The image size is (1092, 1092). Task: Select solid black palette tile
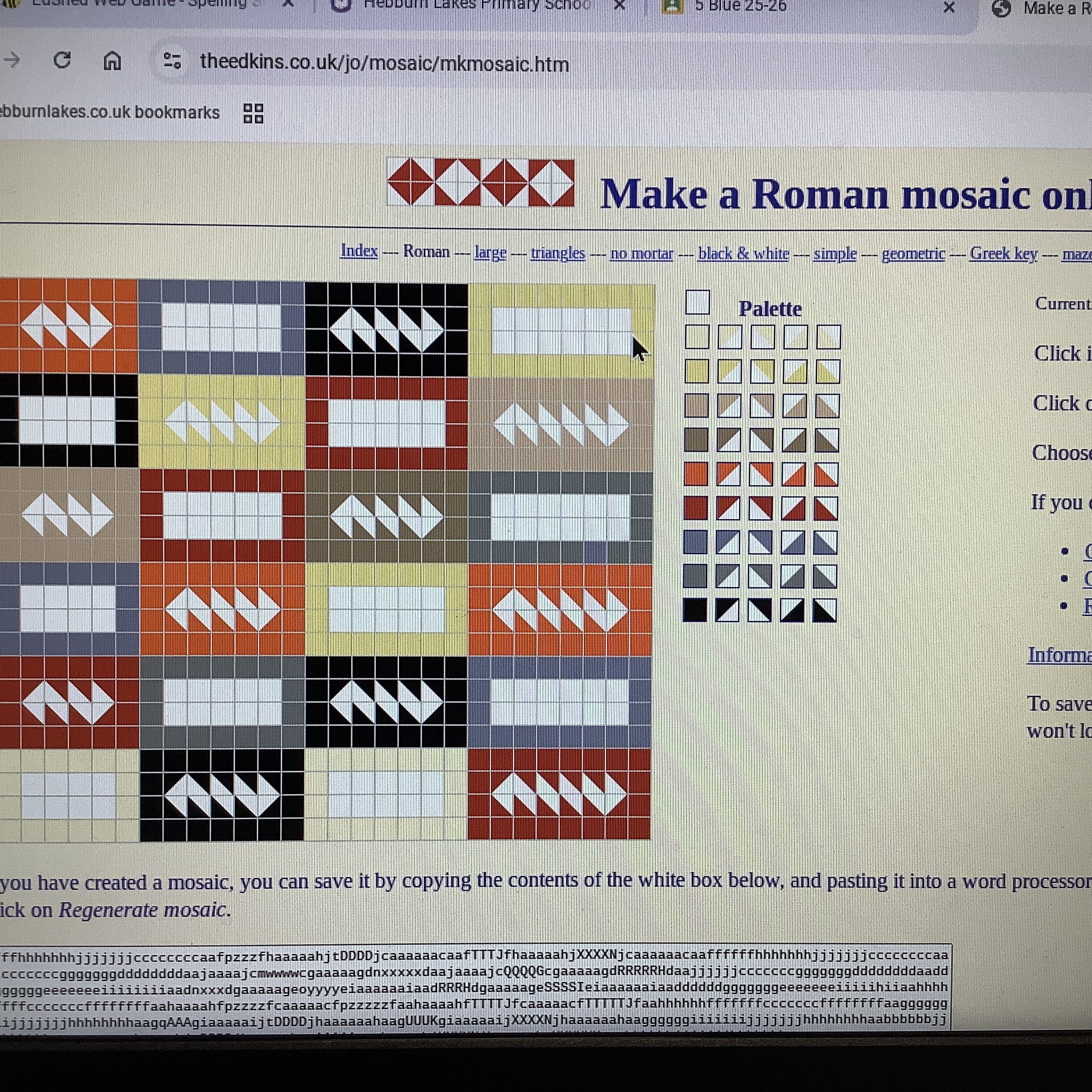(695, 610)
